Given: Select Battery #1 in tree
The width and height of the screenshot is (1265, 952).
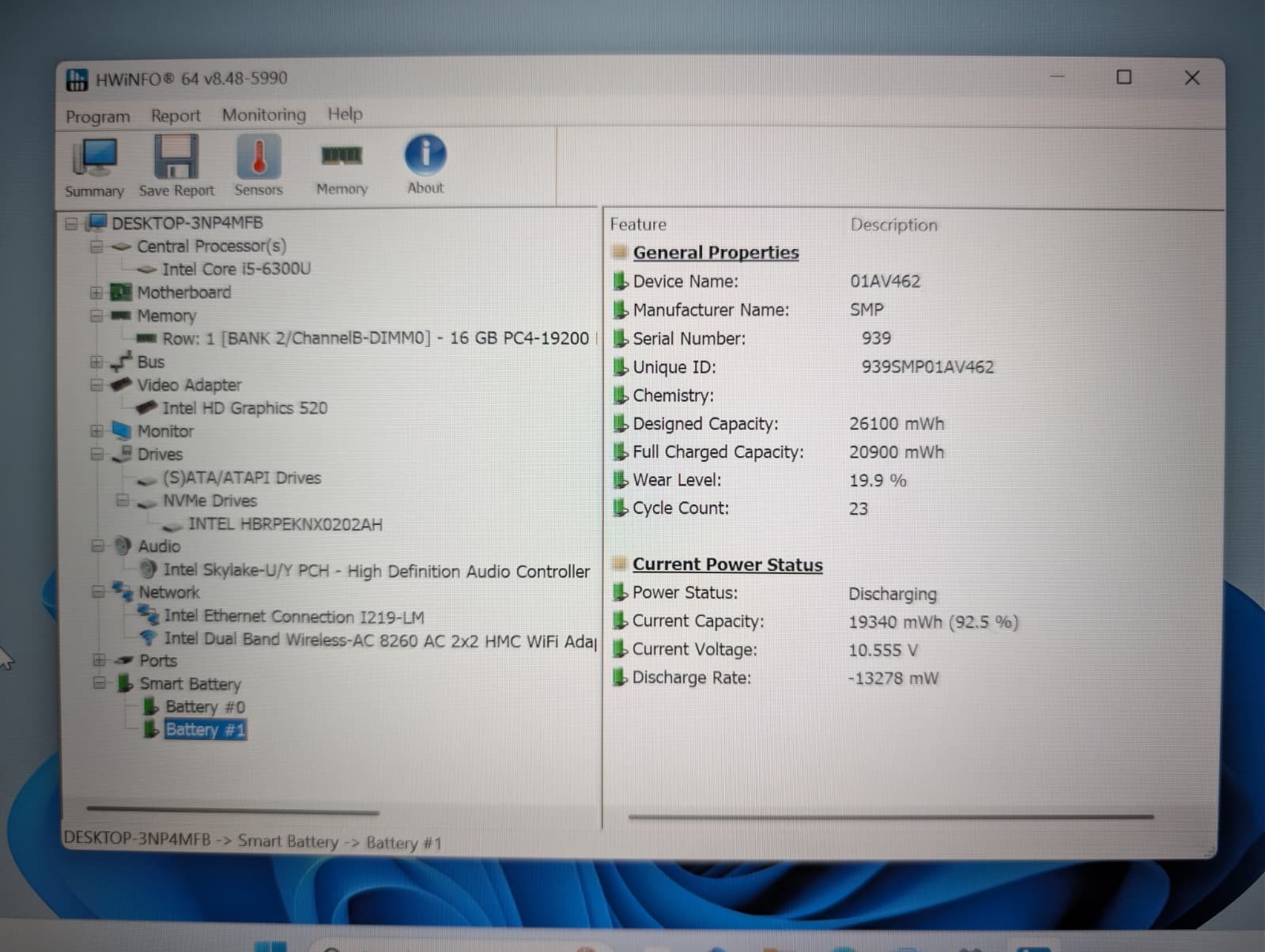Looking at the screenshot, I should coord(206,729).
